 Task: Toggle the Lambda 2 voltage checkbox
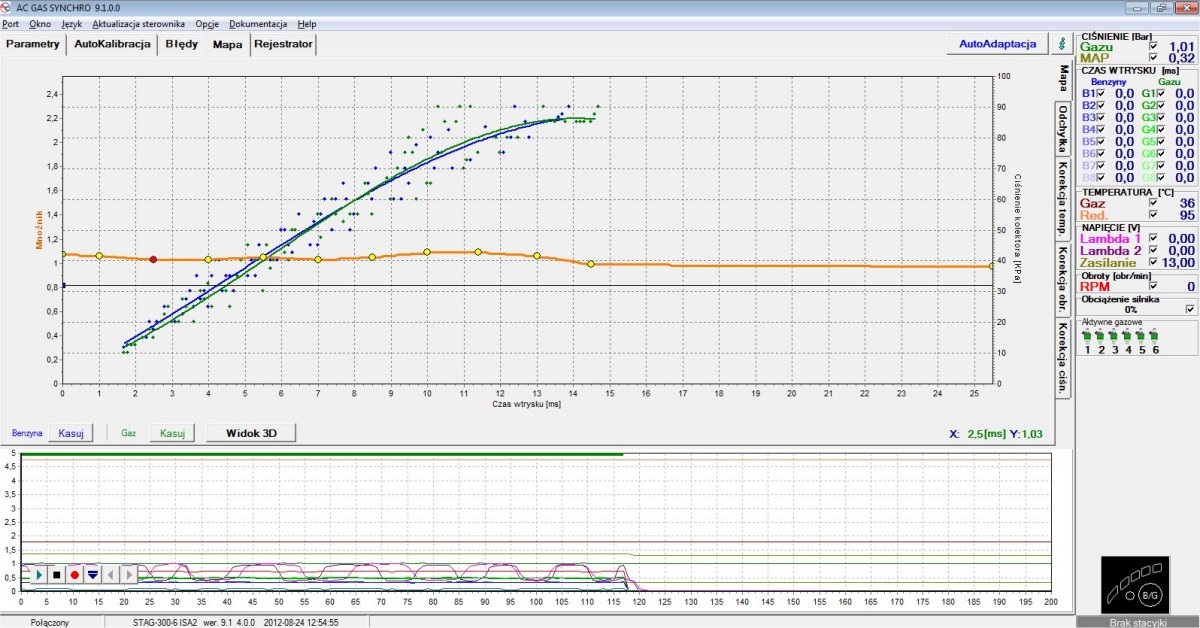(1154, 250)
